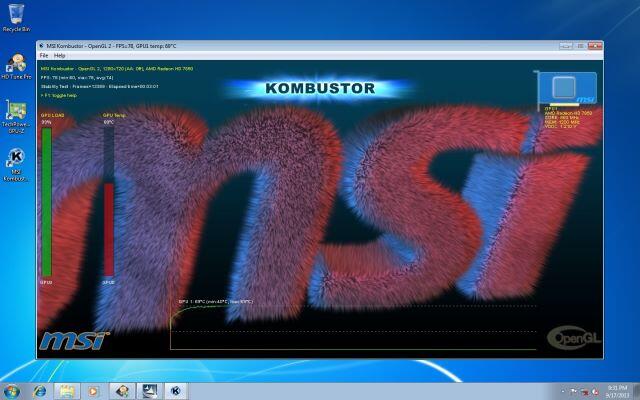Image resolution: width=640 pixels, height=400 pixels.
Task: Switch to the GPU-Z taskbar button
Action: [149, 391]
